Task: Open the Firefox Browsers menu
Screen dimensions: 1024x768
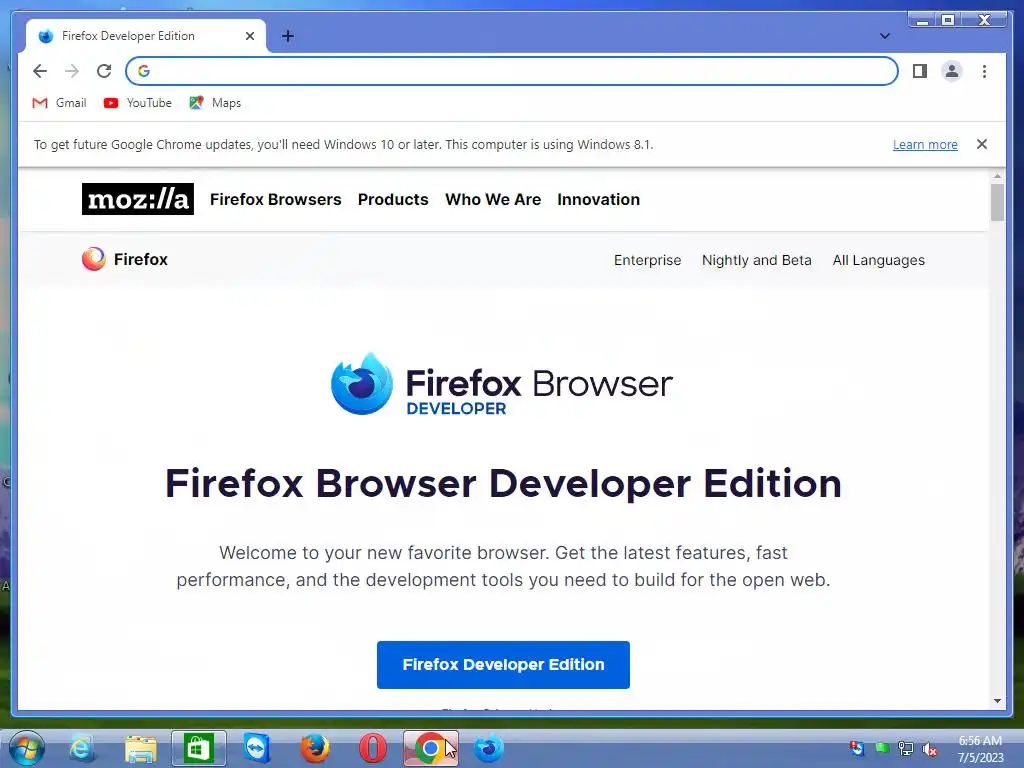Action: tap(276, 199)
